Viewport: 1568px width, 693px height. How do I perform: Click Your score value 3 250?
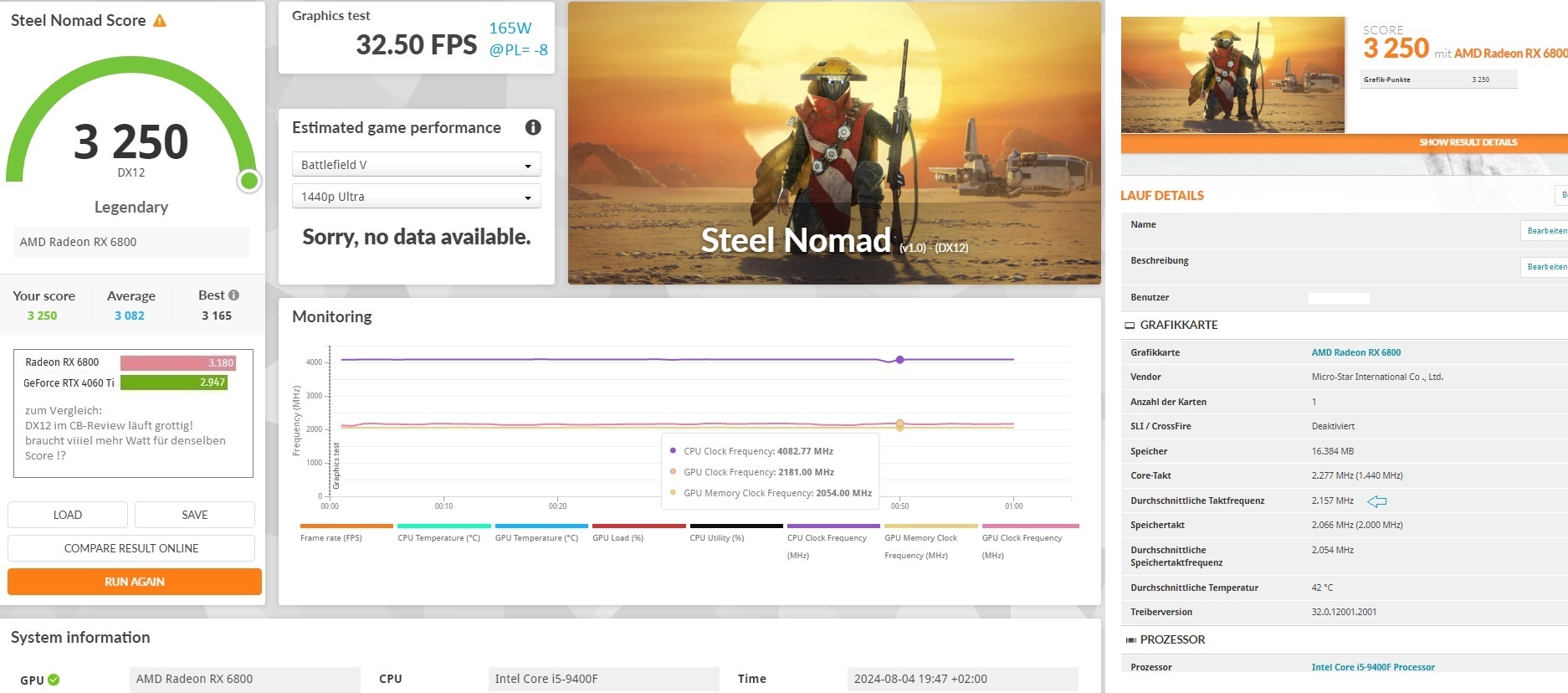(x=42, y=316)
